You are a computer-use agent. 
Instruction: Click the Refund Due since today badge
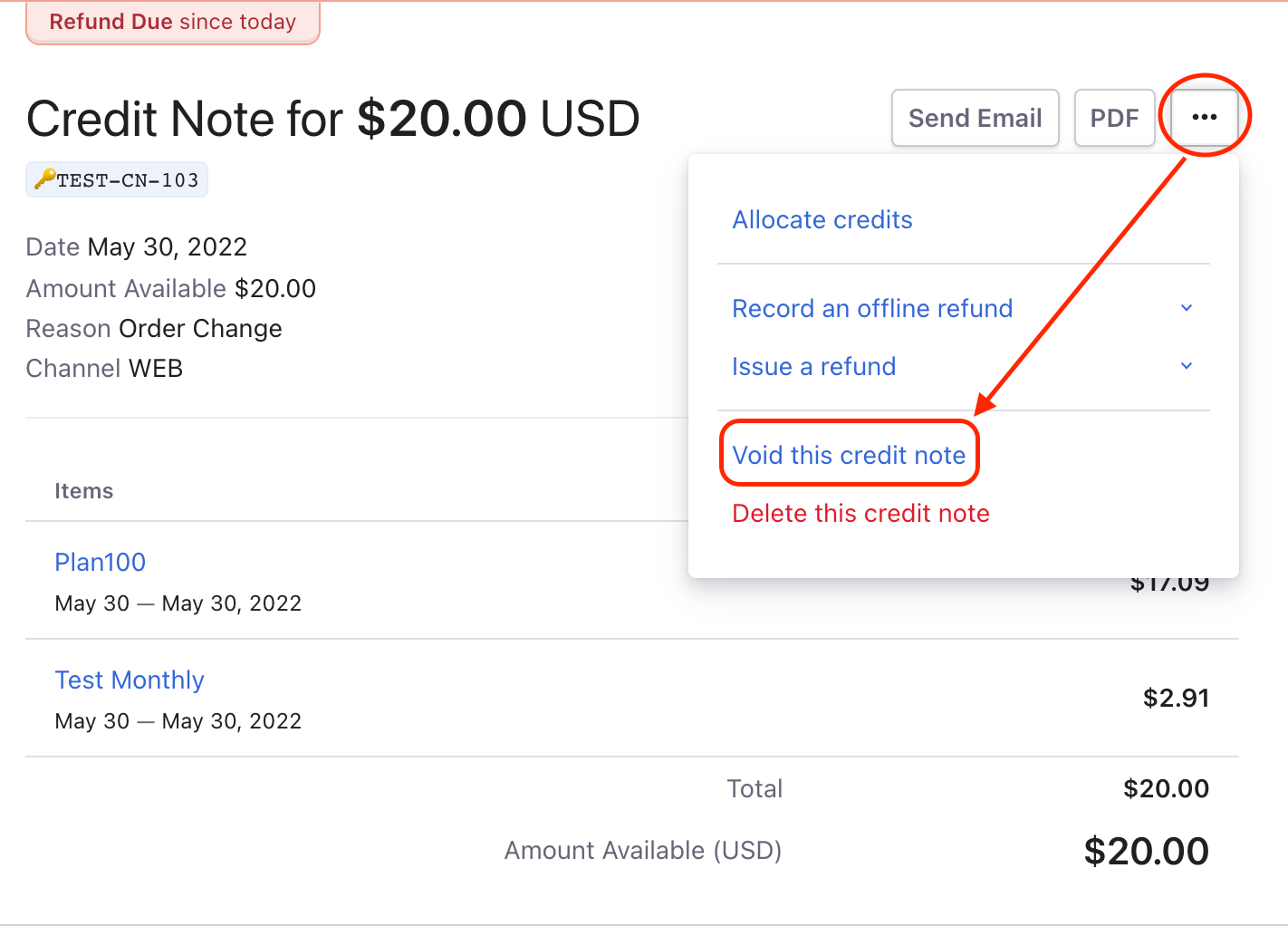point(173,22)
